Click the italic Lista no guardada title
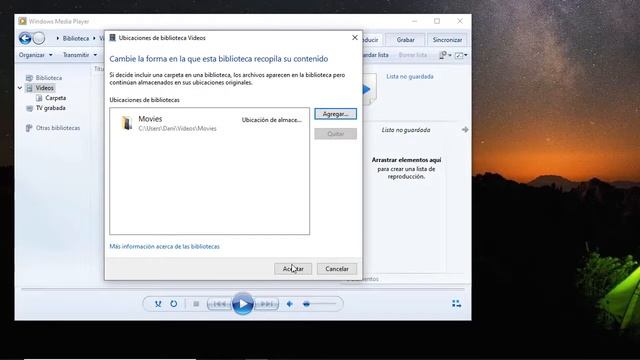 tap(406, 130)
